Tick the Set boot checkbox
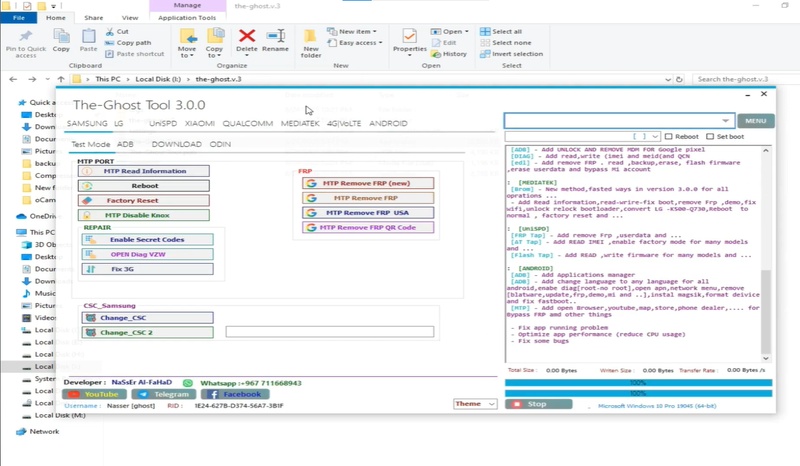 710,136
